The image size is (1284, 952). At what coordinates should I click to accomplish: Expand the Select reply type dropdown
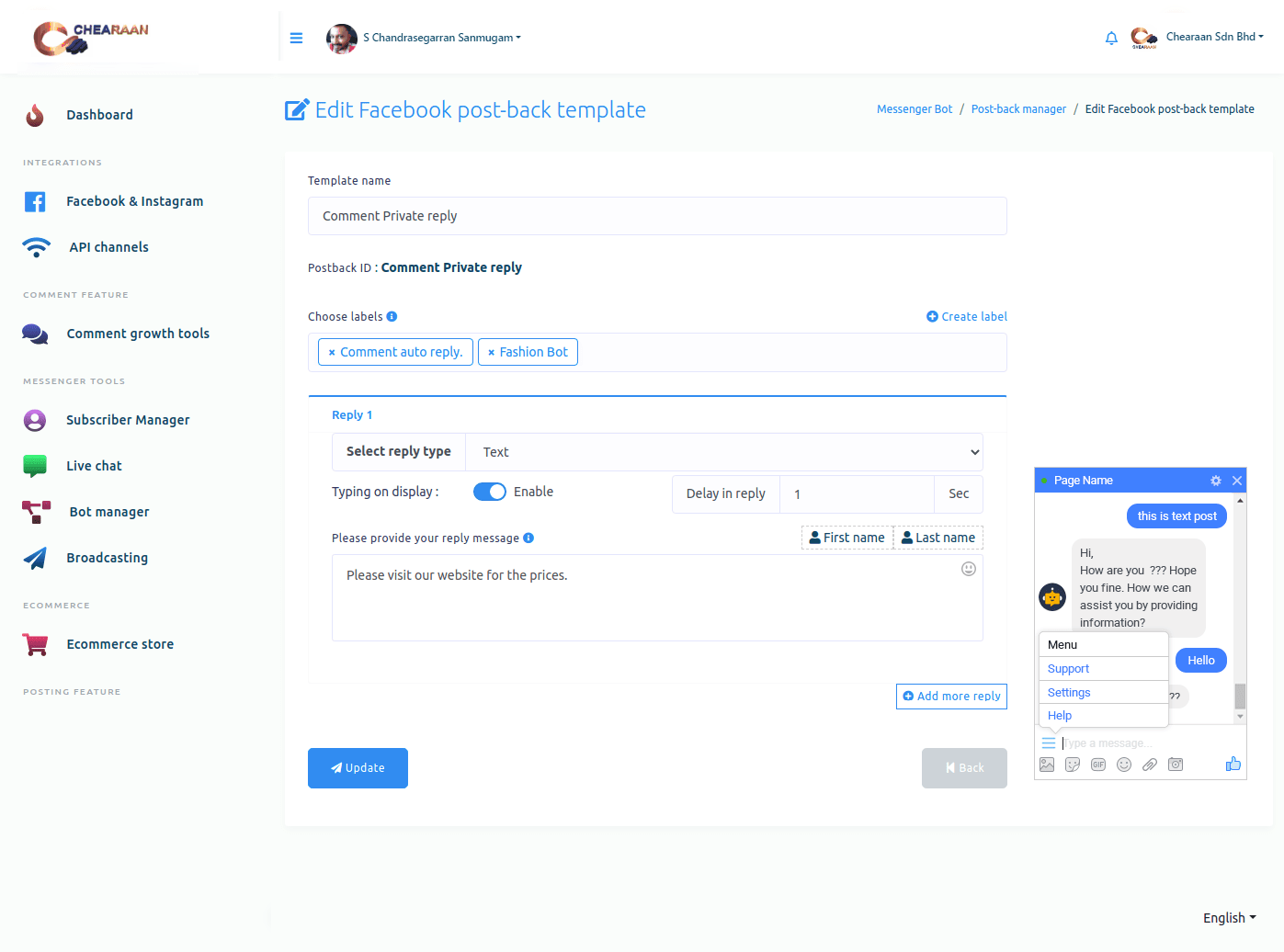(x=723, y=452)
